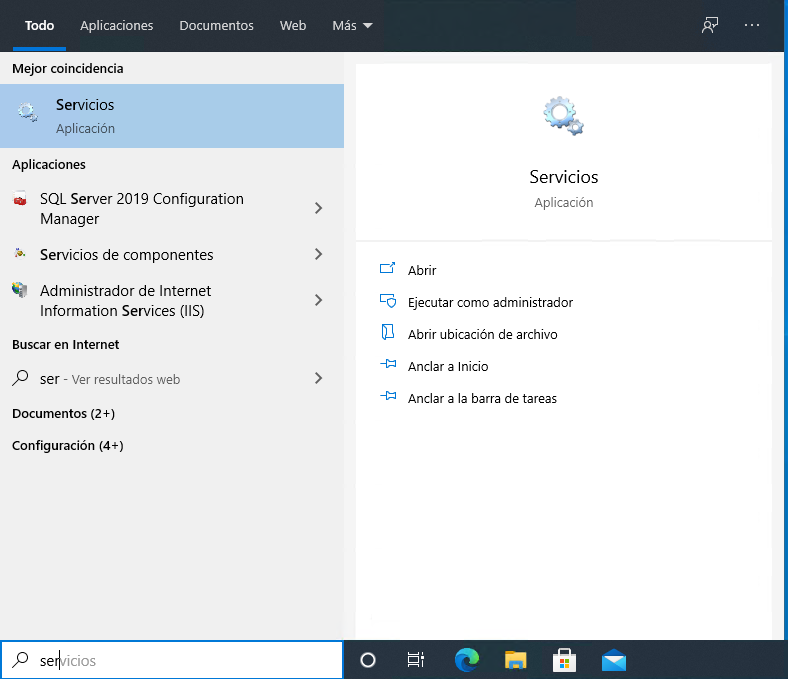788x679 pixels.
Task: Choose Anclar a la barra de tareas
Action: [482, 398]
